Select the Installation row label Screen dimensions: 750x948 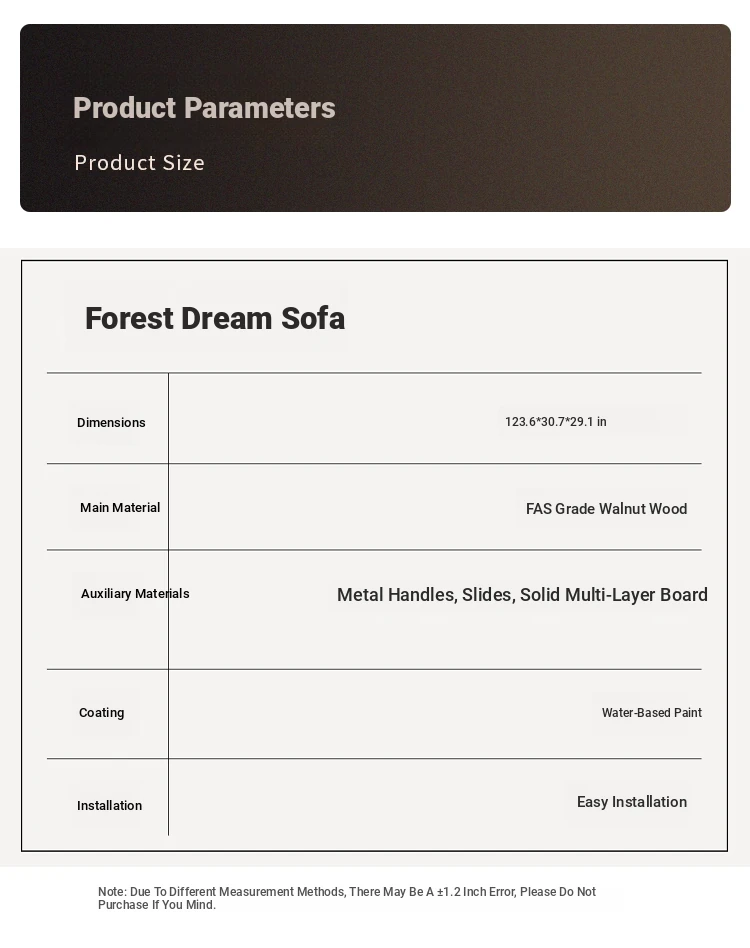109,806
